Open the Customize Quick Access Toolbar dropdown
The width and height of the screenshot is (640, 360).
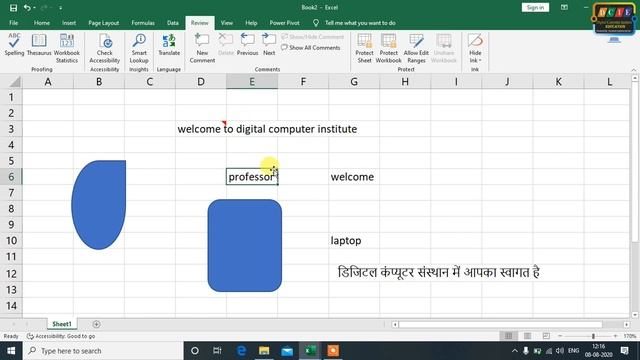point(60,8)
